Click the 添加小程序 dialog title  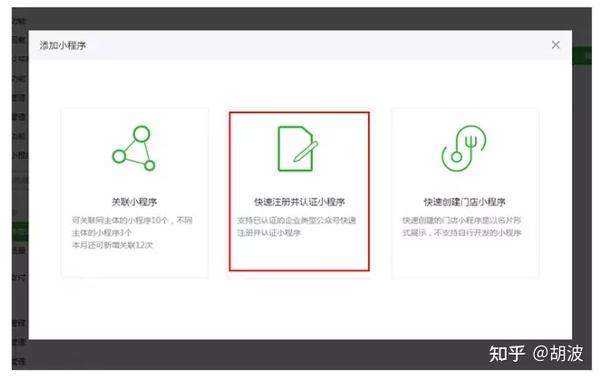63,46
